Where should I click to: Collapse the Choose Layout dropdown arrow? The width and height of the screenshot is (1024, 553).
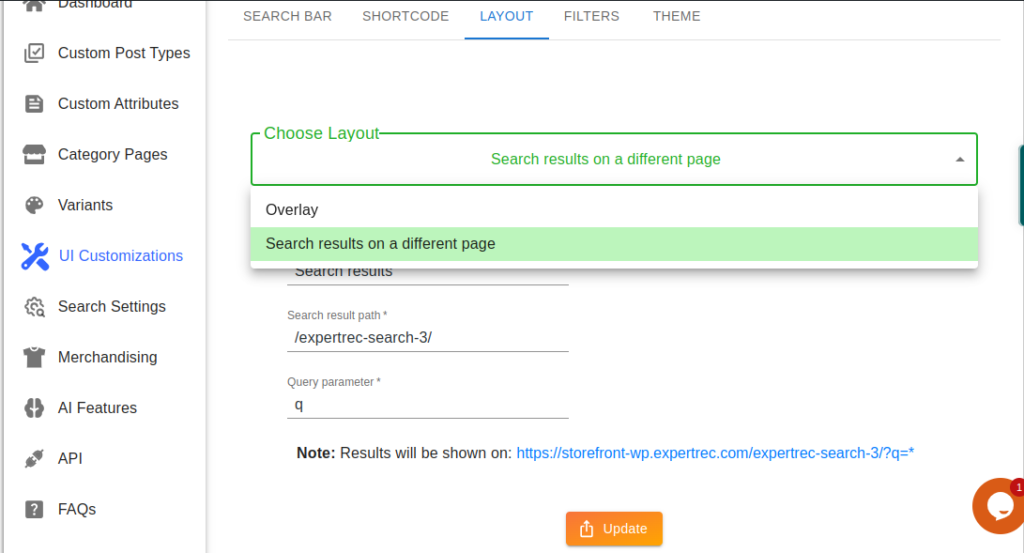(959, 160)
